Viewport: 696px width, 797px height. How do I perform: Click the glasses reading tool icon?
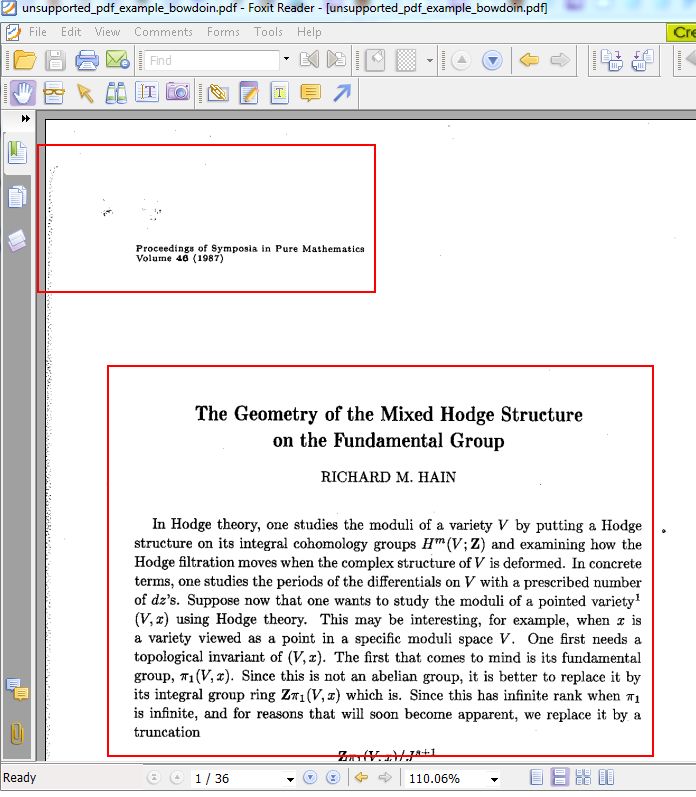click(x=54, y=93)
